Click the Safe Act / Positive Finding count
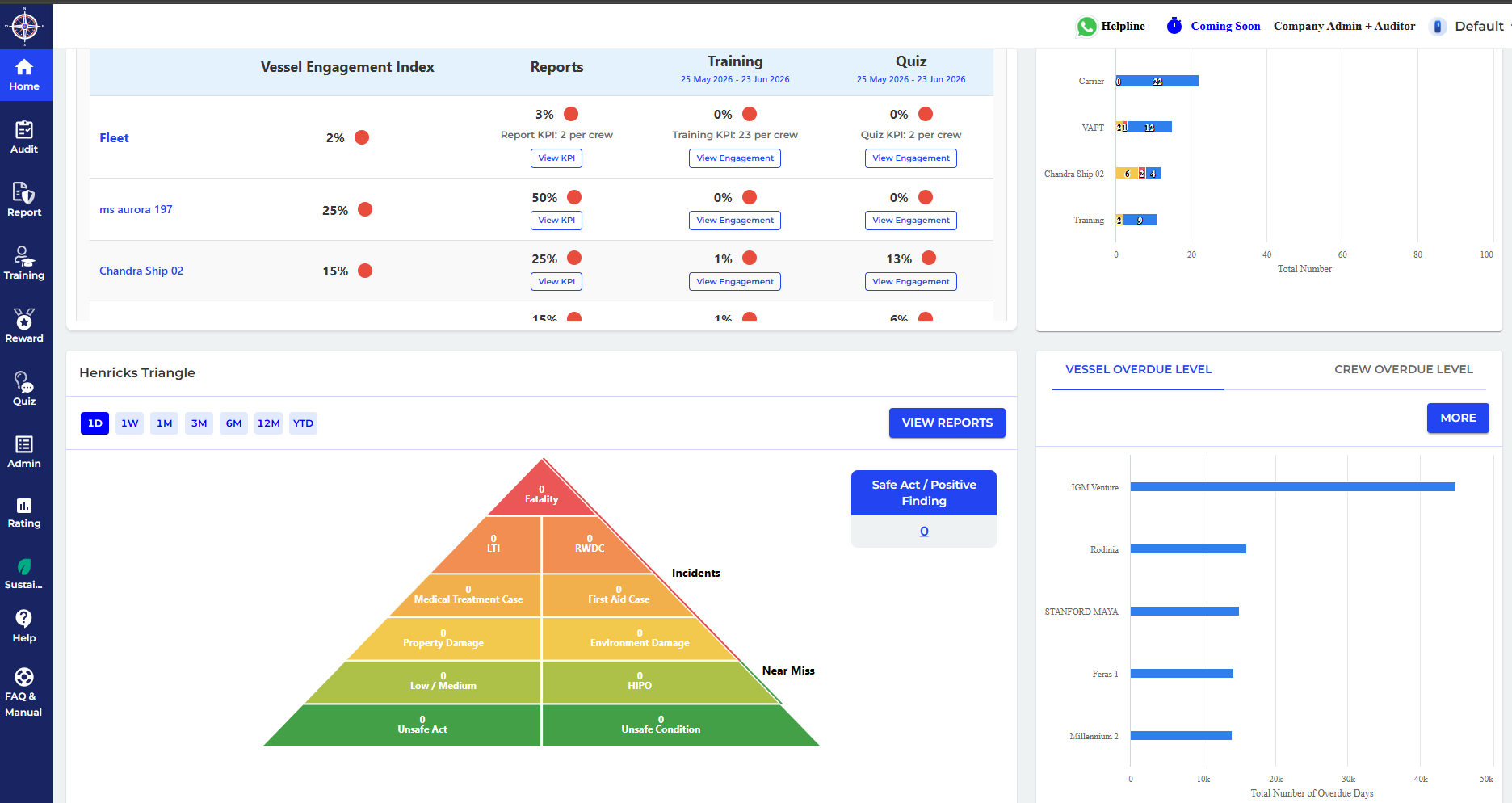The width and height of the screenshot is (1512, 803). 924,532
